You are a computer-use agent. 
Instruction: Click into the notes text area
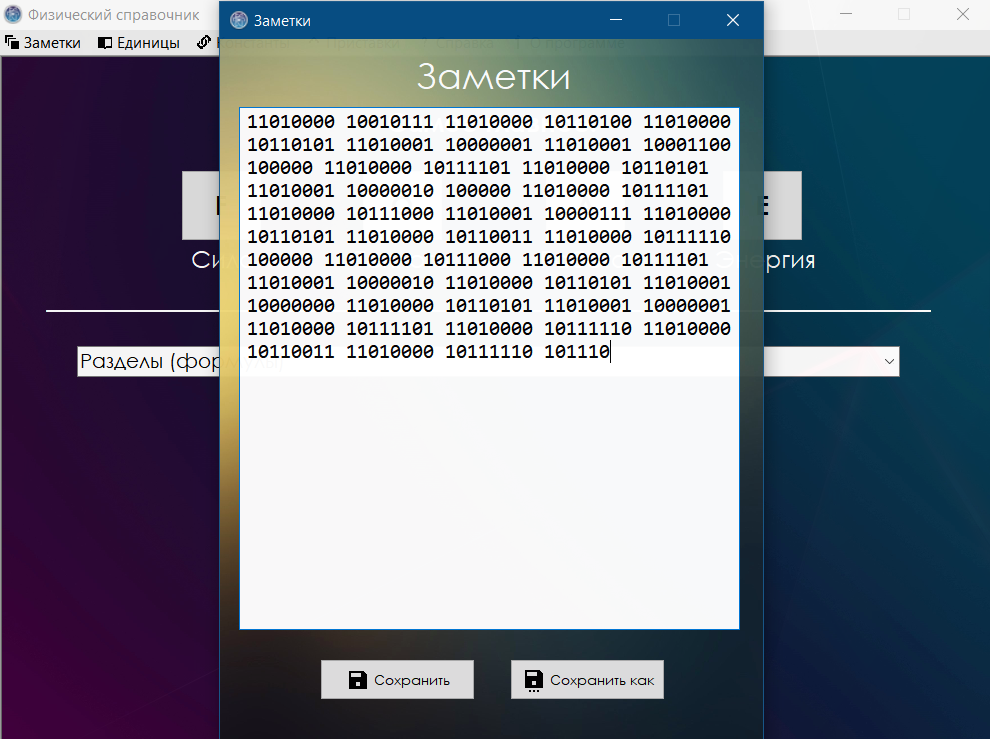[x=489, y=368]
